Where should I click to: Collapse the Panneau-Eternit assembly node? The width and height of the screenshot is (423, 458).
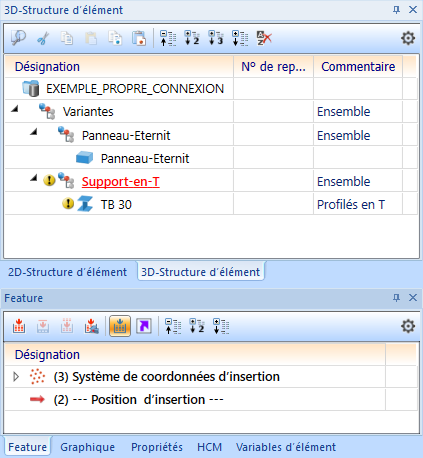coord(33,132)
